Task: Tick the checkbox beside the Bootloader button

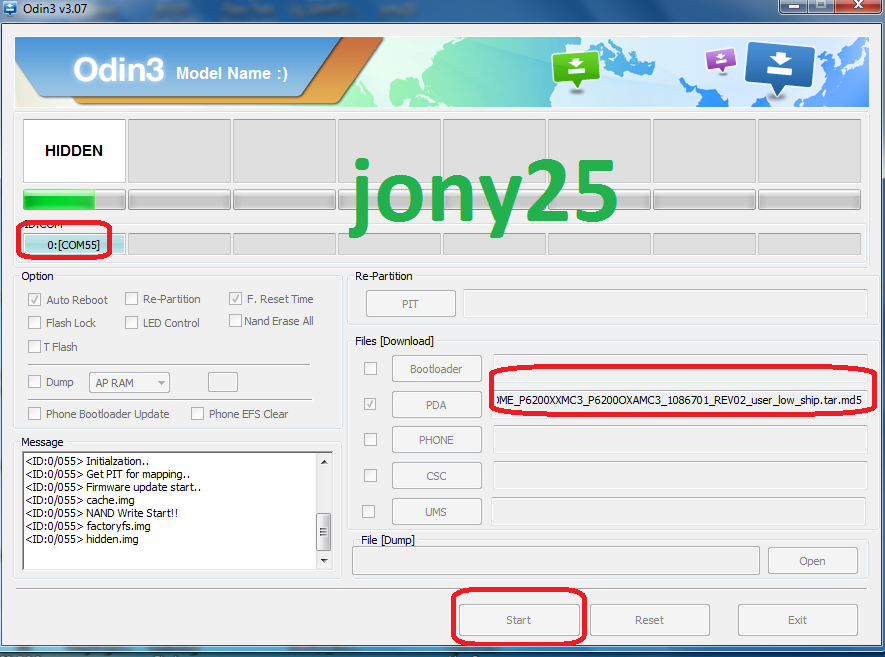Action: [370, 369]
